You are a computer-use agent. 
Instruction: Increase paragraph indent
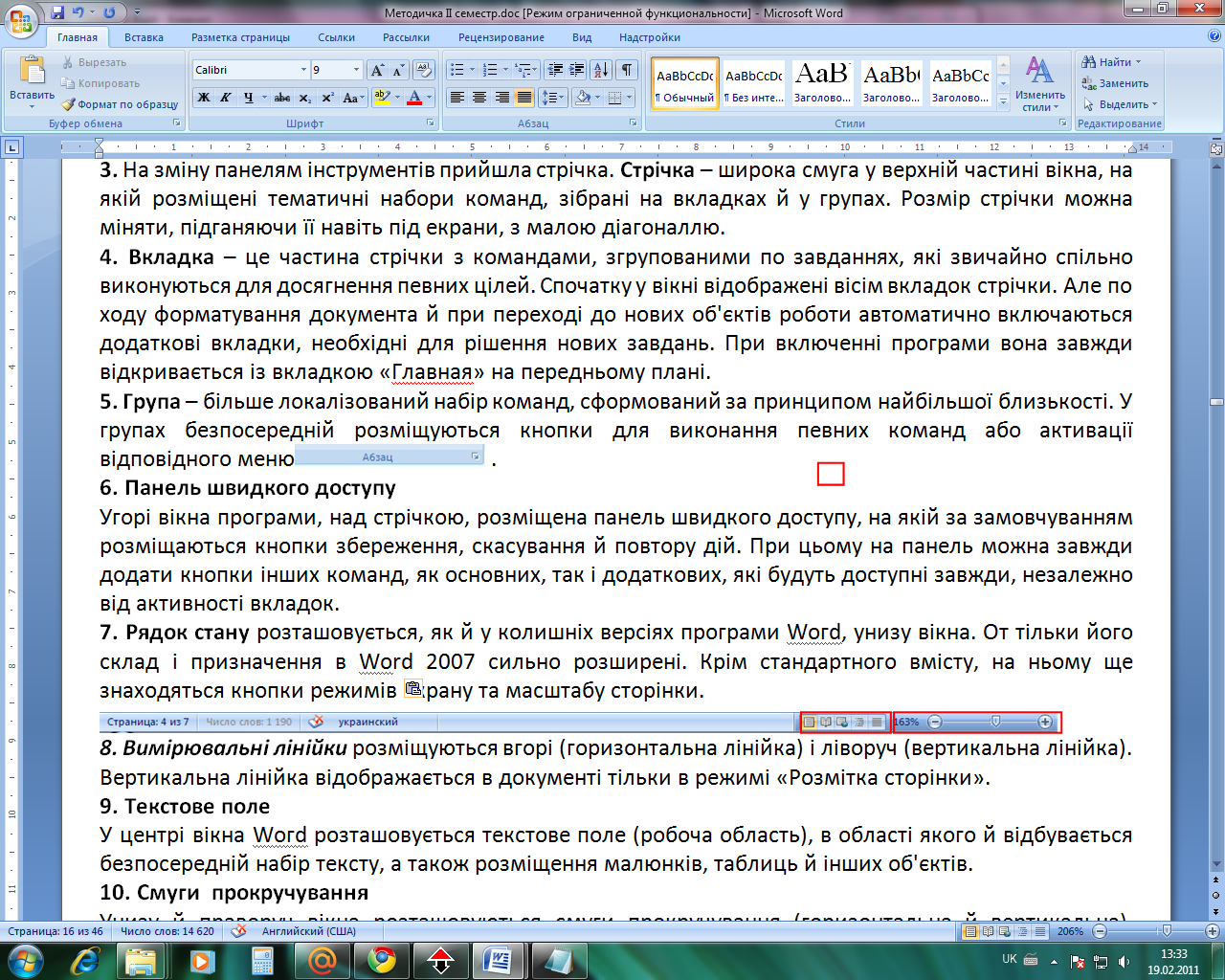pos(577,70)
